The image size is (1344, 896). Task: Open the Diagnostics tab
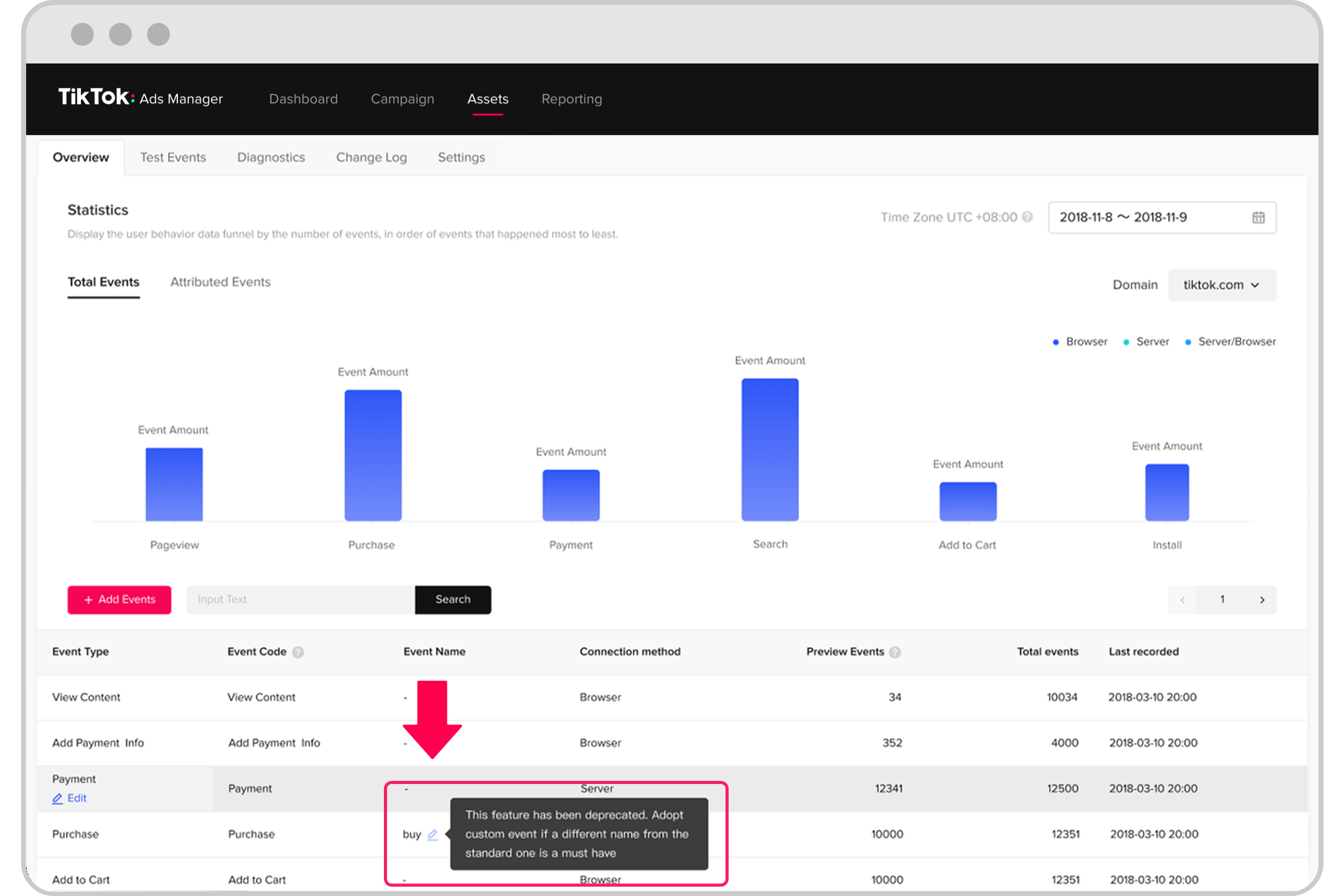[271, 157]
